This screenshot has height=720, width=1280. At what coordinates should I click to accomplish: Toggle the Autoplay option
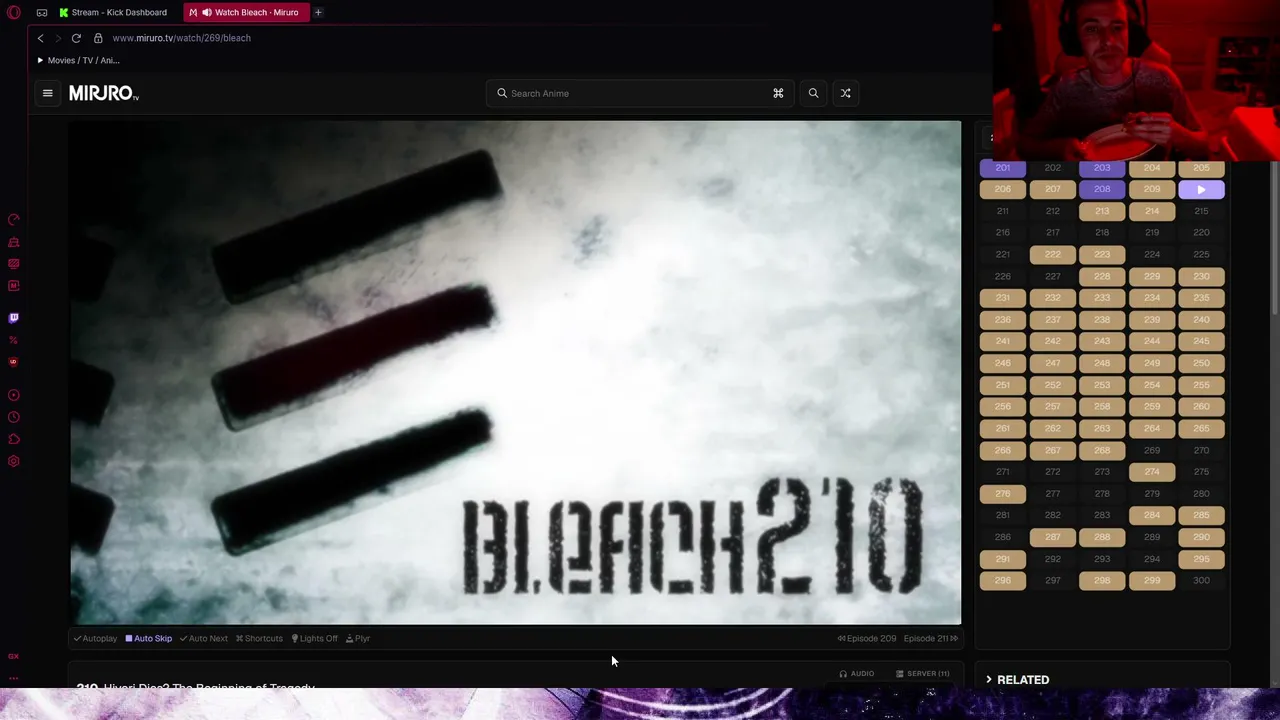click(95, 638)
